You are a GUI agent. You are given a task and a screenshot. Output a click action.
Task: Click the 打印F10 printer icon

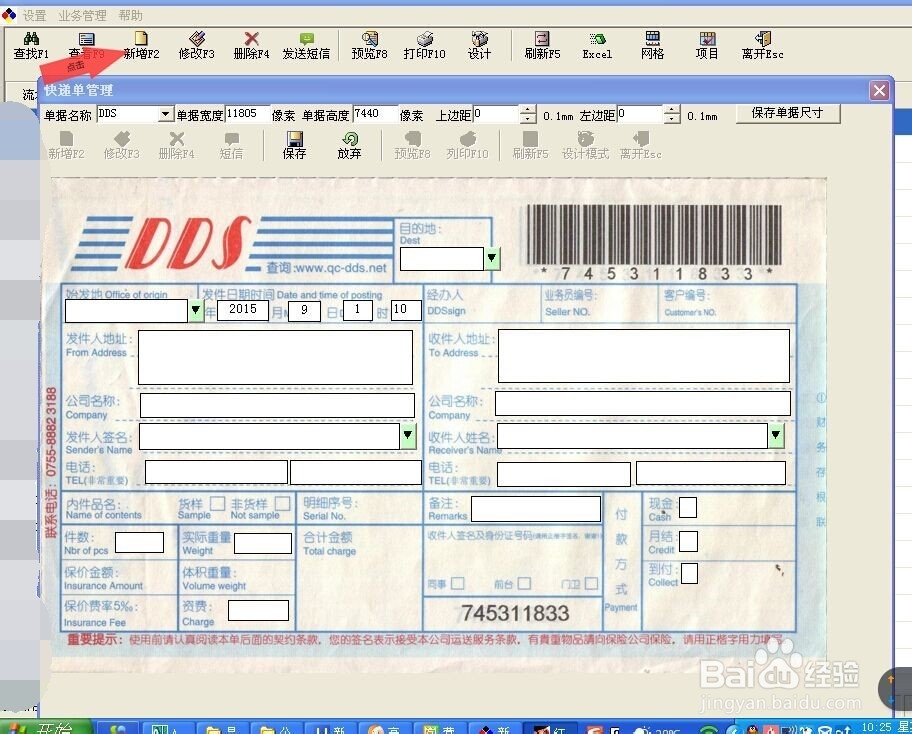(425, 39)
